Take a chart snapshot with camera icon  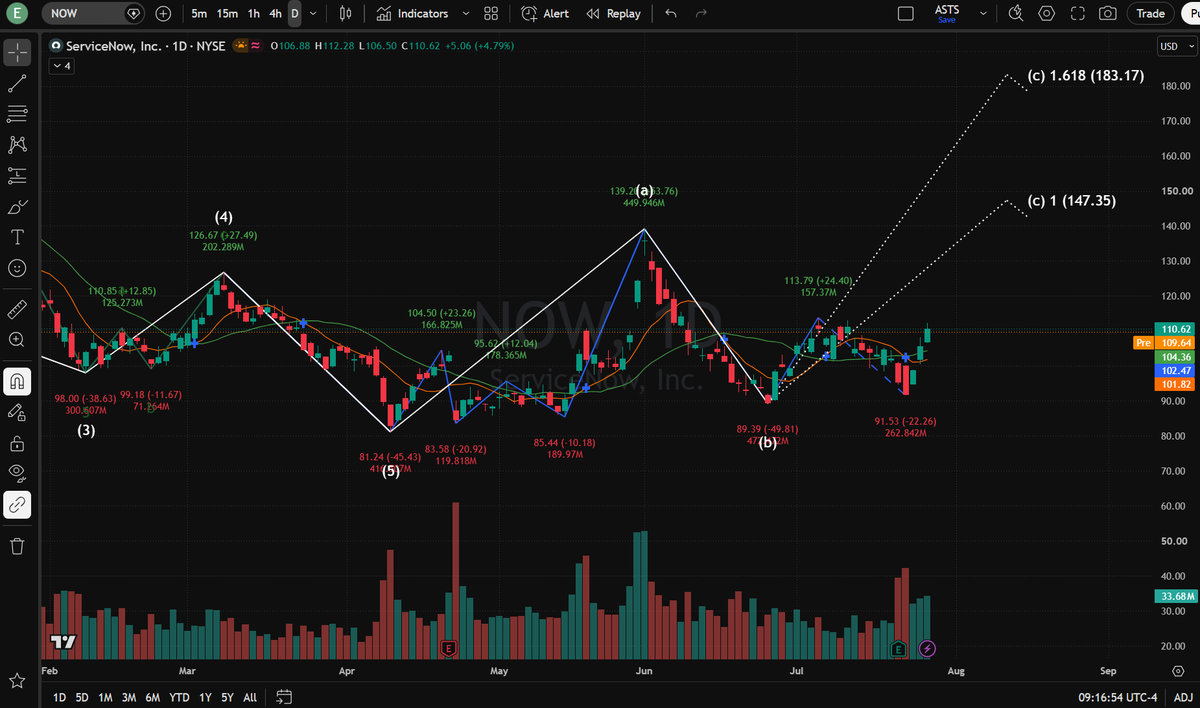[x=1107, y=14]
